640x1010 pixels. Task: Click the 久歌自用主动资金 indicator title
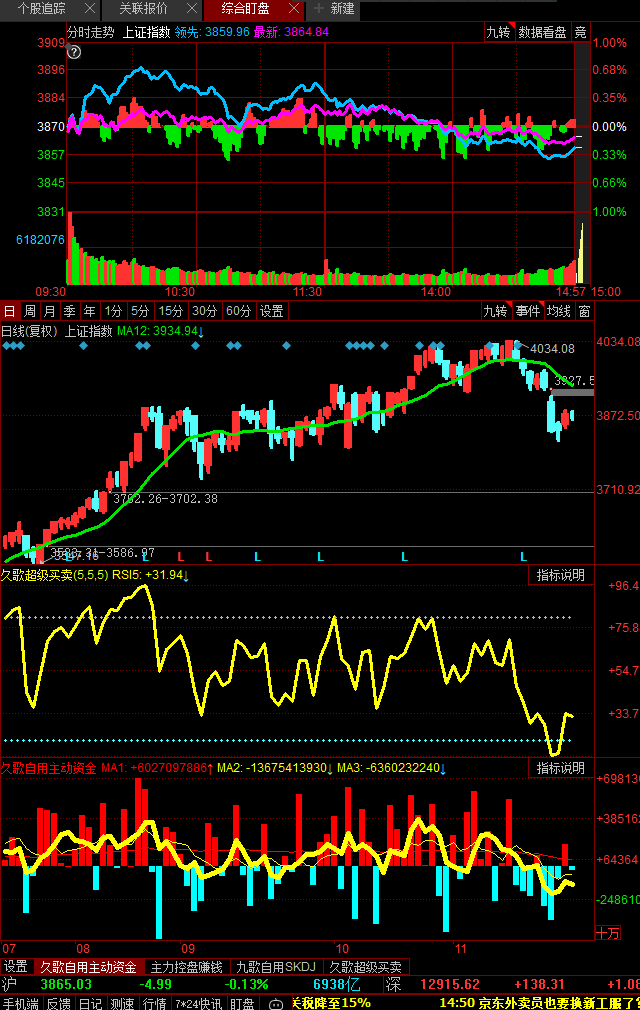tap(48, 768)
